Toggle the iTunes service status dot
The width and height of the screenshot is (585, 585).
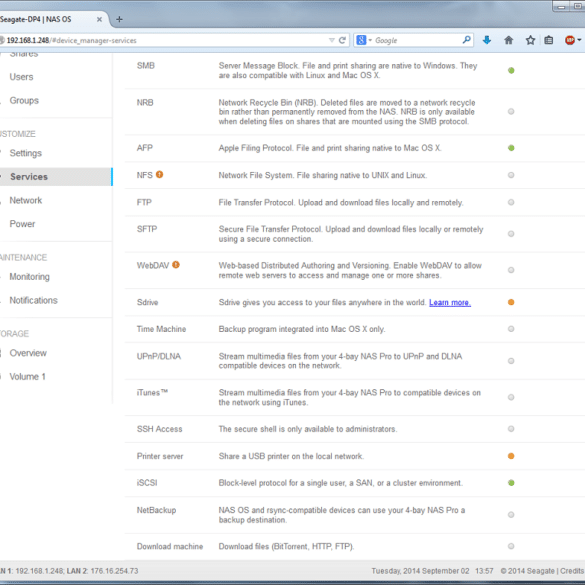click(511, 397)
